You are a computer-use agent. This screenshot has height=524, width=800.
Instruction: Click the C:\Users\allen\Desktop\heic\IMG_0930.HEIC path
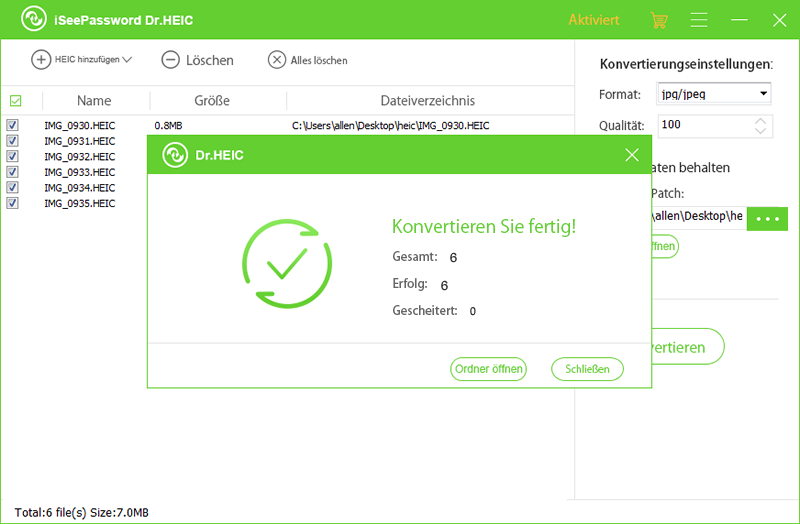(390, 126)
